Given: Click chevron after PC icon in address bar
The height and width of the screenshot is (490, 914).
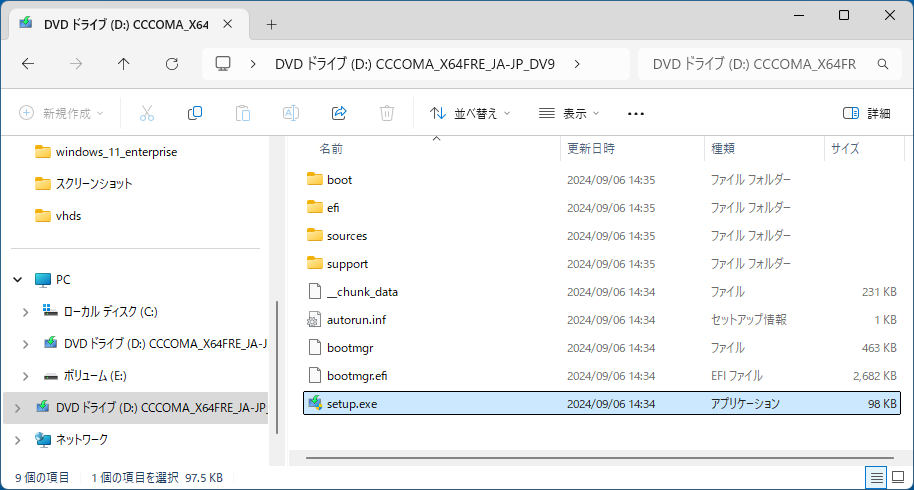Looking at the screenshot, I should 252,64.
